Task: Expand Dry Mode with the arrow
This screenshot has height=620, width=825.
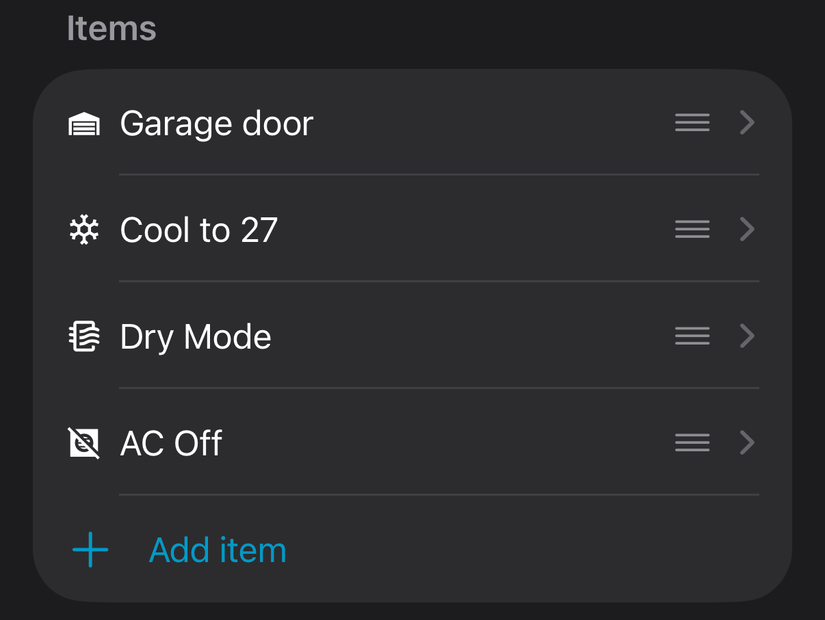Action: [x=746, y=336]
